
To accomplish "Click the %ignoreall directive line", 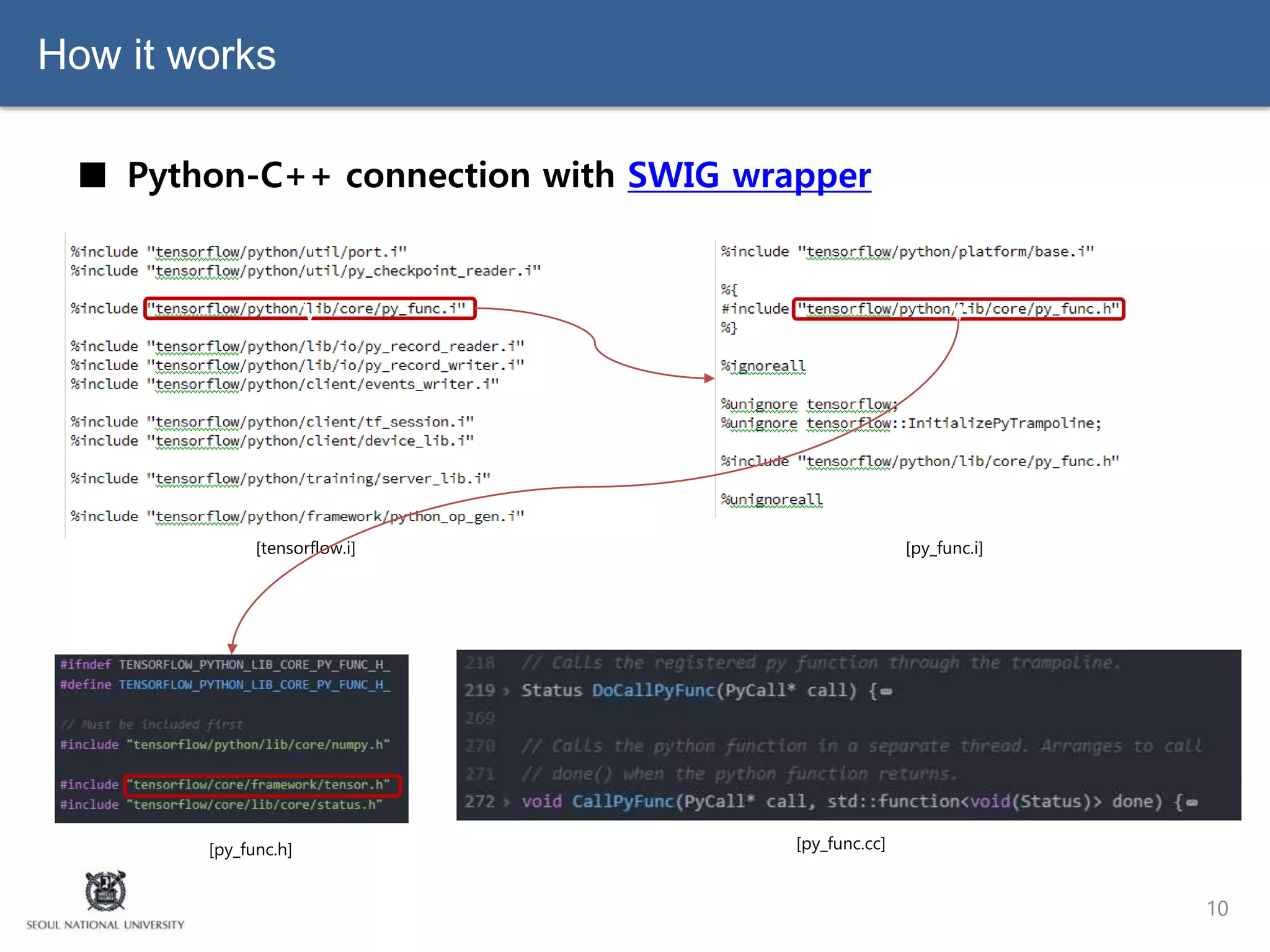I will click(x=763, y=366).
